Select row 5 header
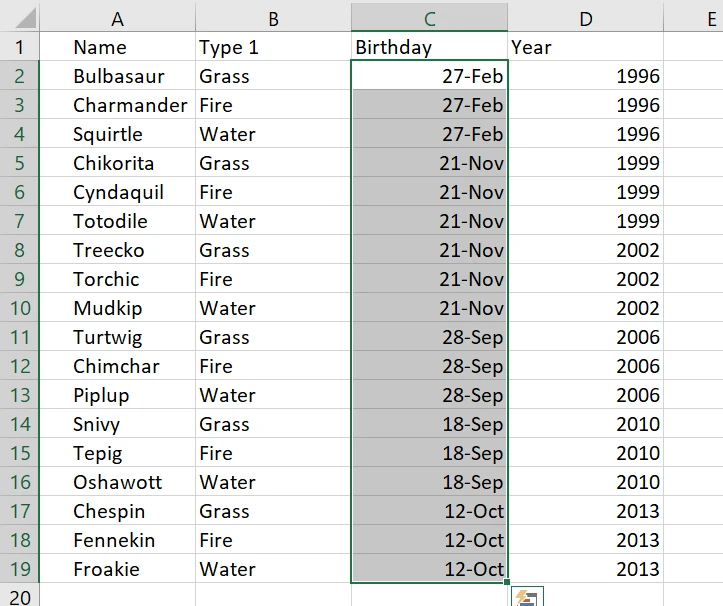 click(x=19, y=163)
